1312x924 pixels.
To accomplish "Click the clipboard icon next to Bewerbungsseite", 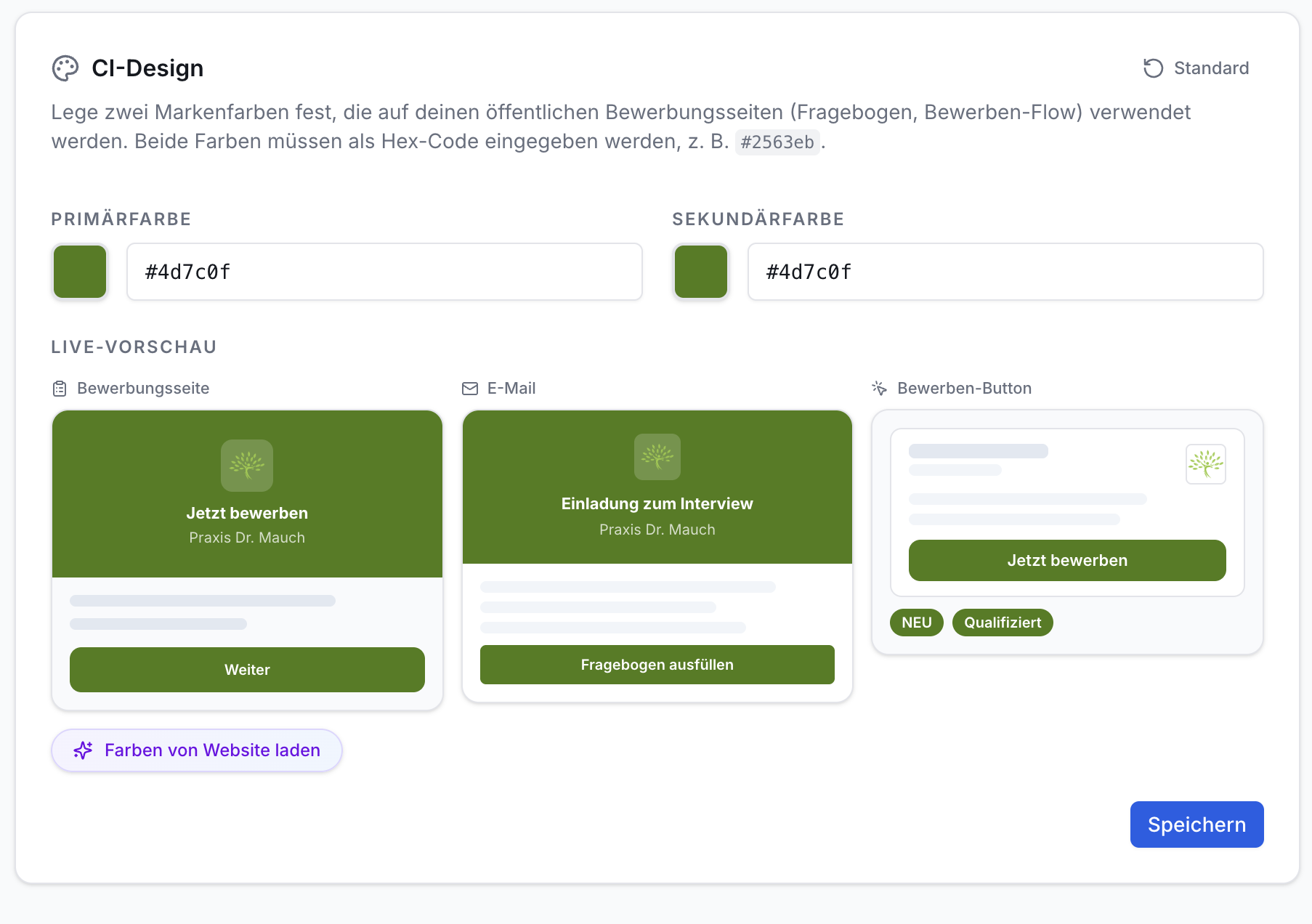I will click(x=60, y=389).
